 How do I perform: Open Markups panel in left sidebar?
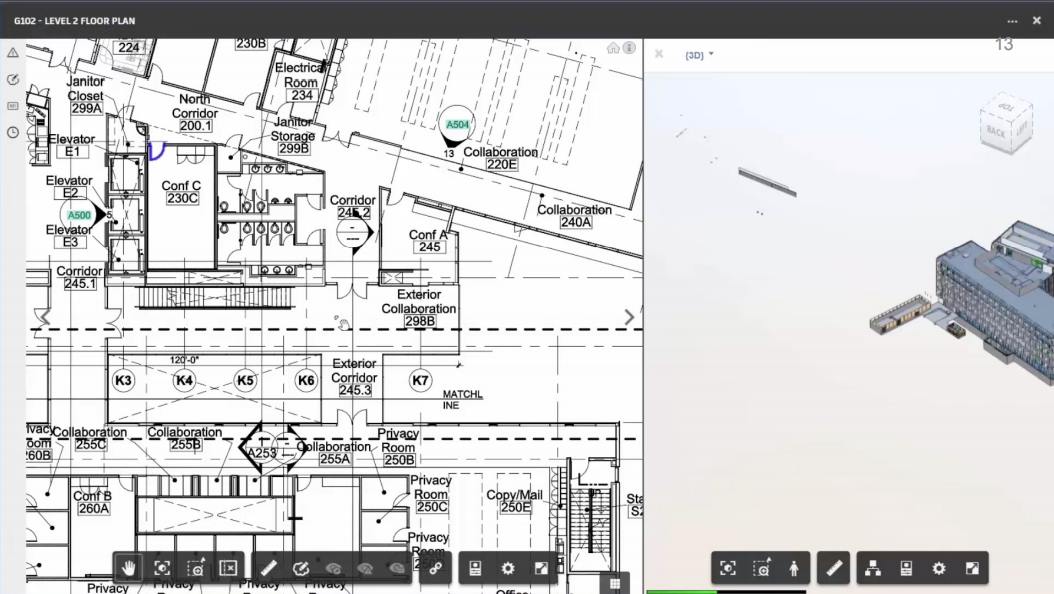(x=13, y=79)
